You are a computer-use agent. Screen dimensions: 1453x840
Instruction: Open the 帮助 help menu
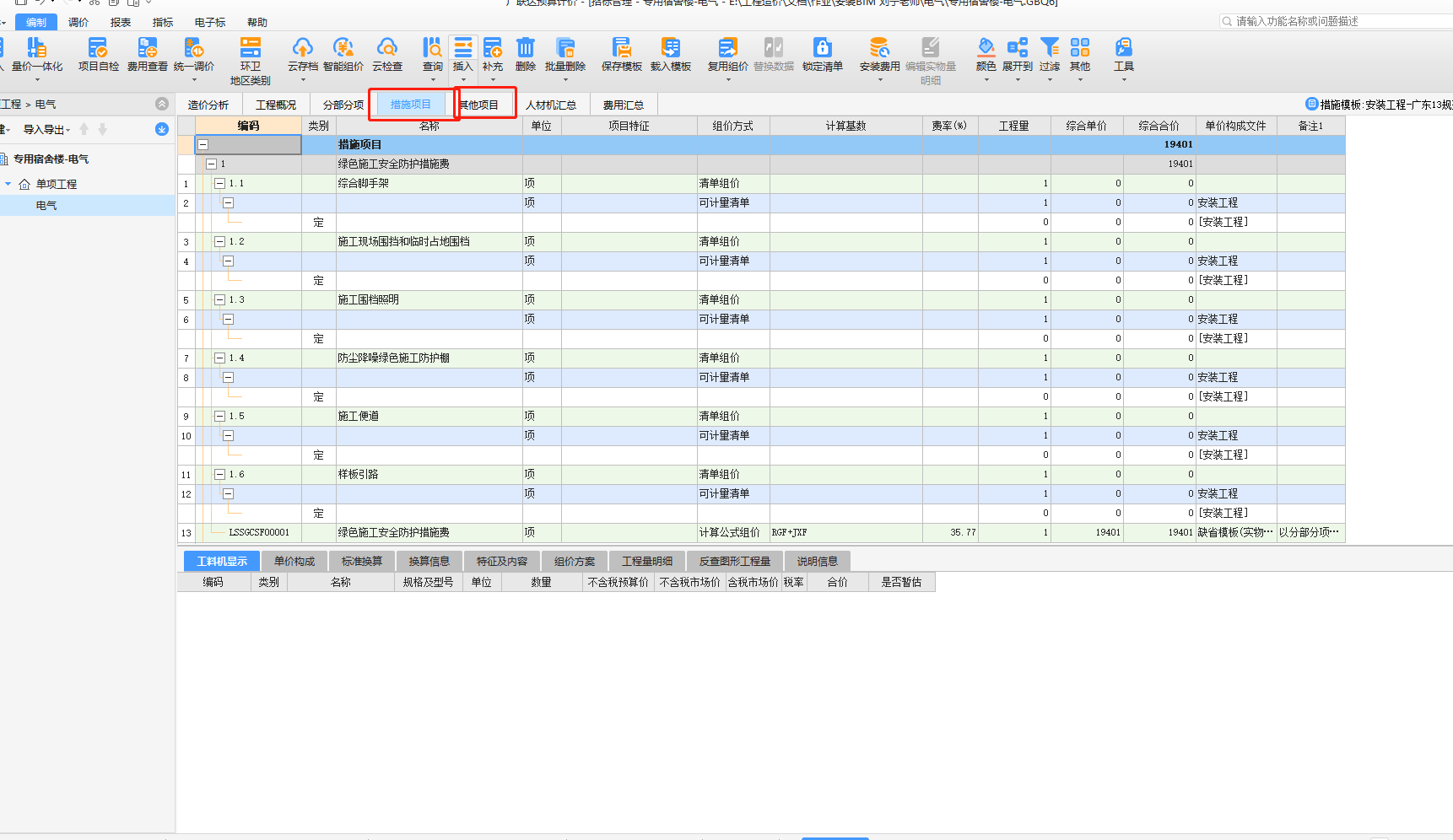(257, 22)
